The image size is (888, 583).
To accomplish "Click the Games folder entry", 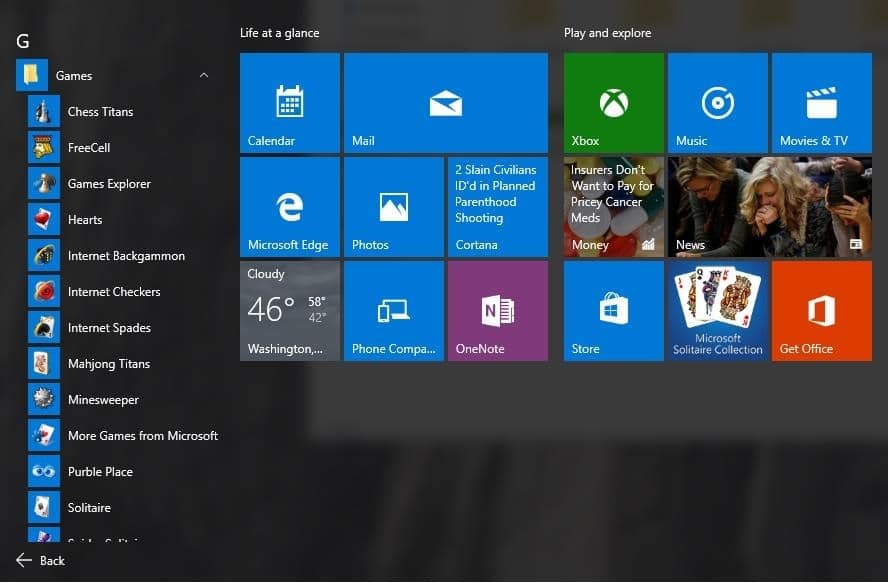I will 74,76.
